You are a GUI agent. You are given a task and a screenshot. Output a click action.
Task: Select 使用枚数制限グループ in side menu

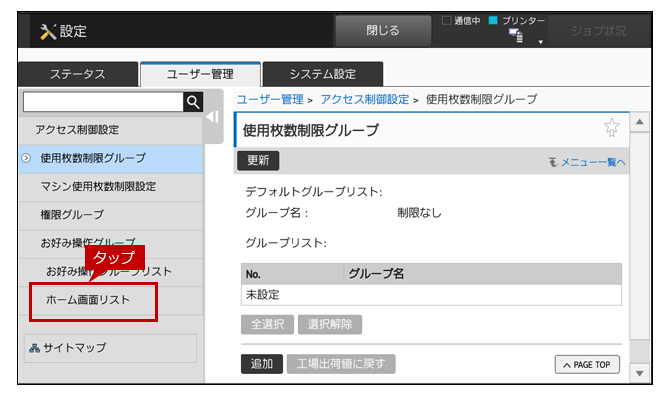click(111, 158)
